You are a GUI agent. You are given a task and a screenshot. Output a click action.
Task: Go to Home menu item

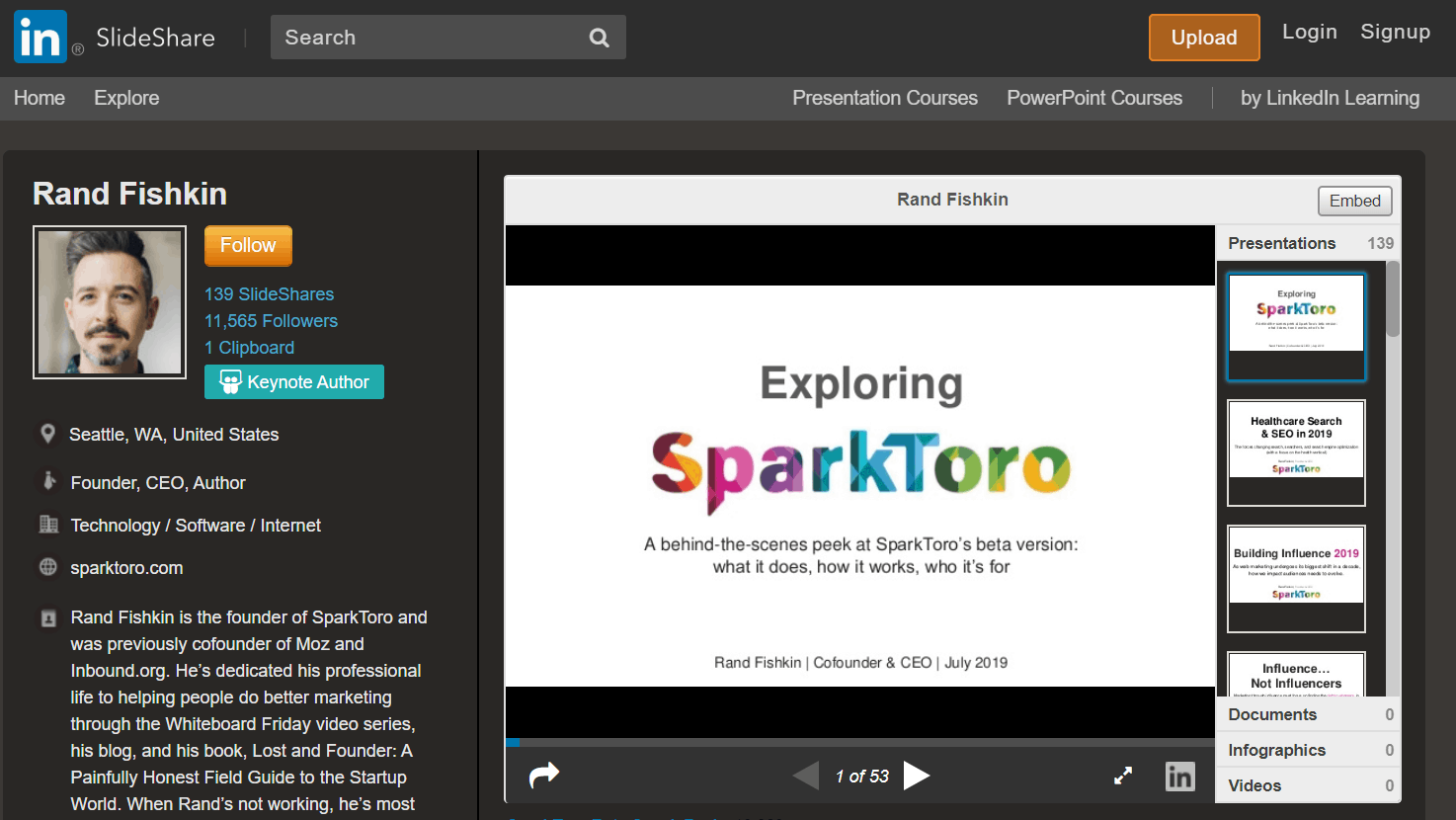40,98
